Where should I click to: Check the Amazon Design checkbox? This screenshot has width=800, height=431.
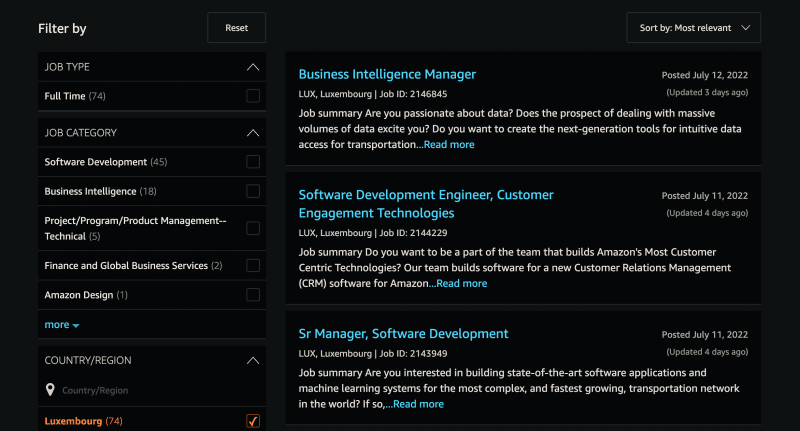tap(253, 295)
